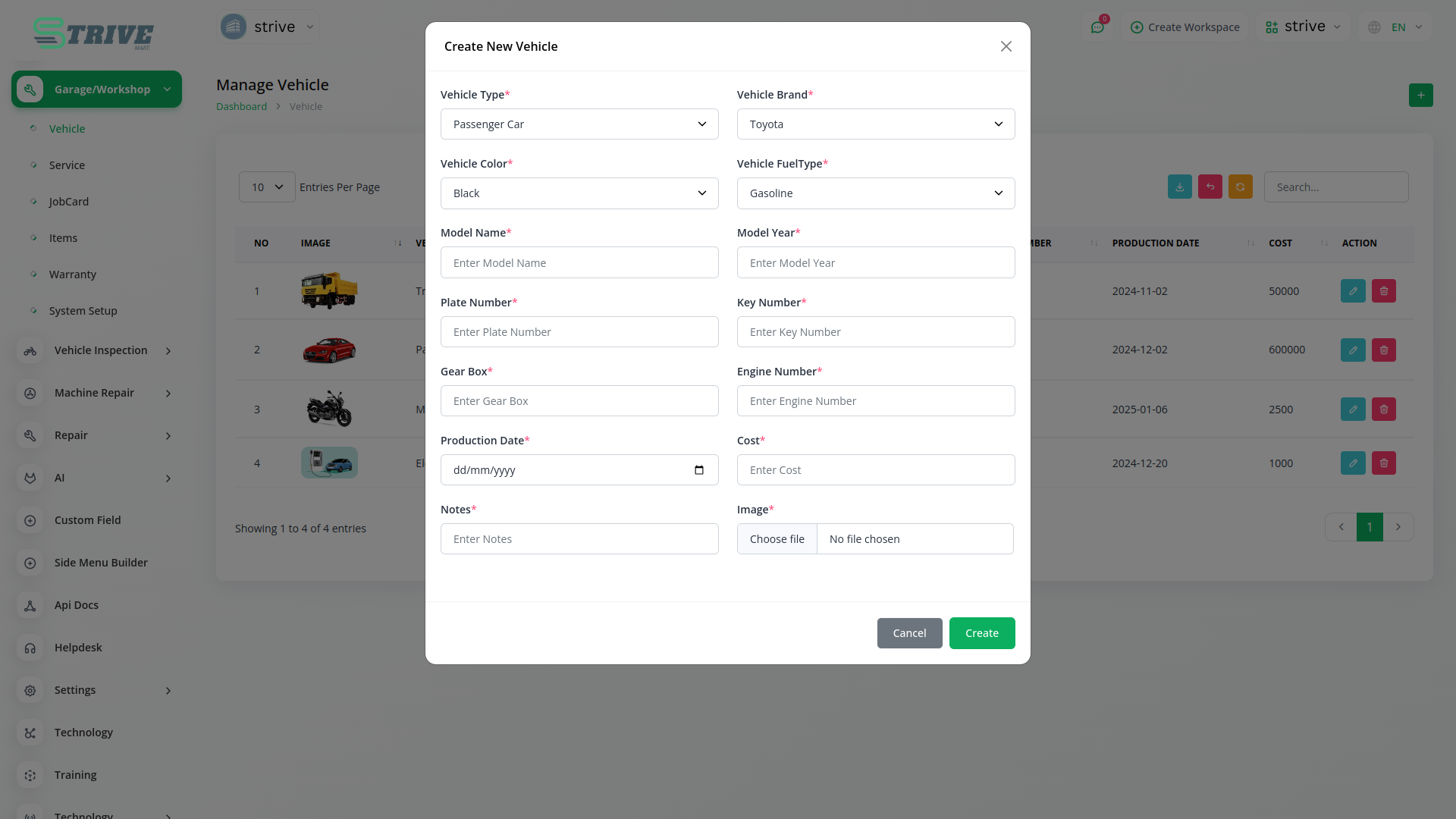The height and width of the screenshot is (819, 1456).
Task: Click the Model Name input field
Action: tap(579, 263)
